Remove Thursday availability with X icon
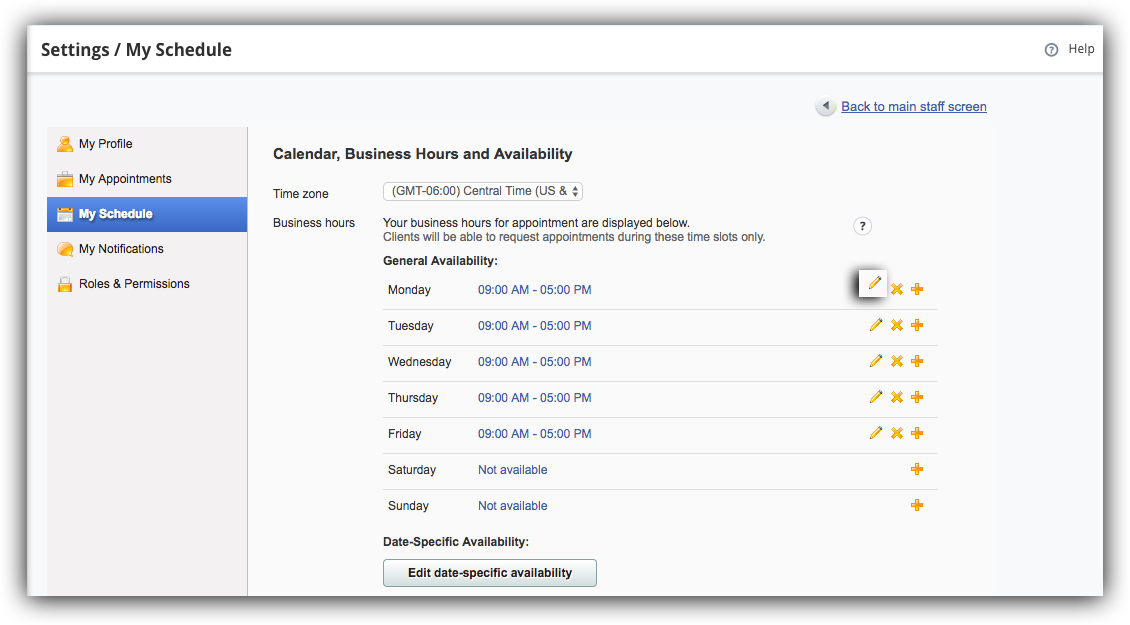 point(897,397)
